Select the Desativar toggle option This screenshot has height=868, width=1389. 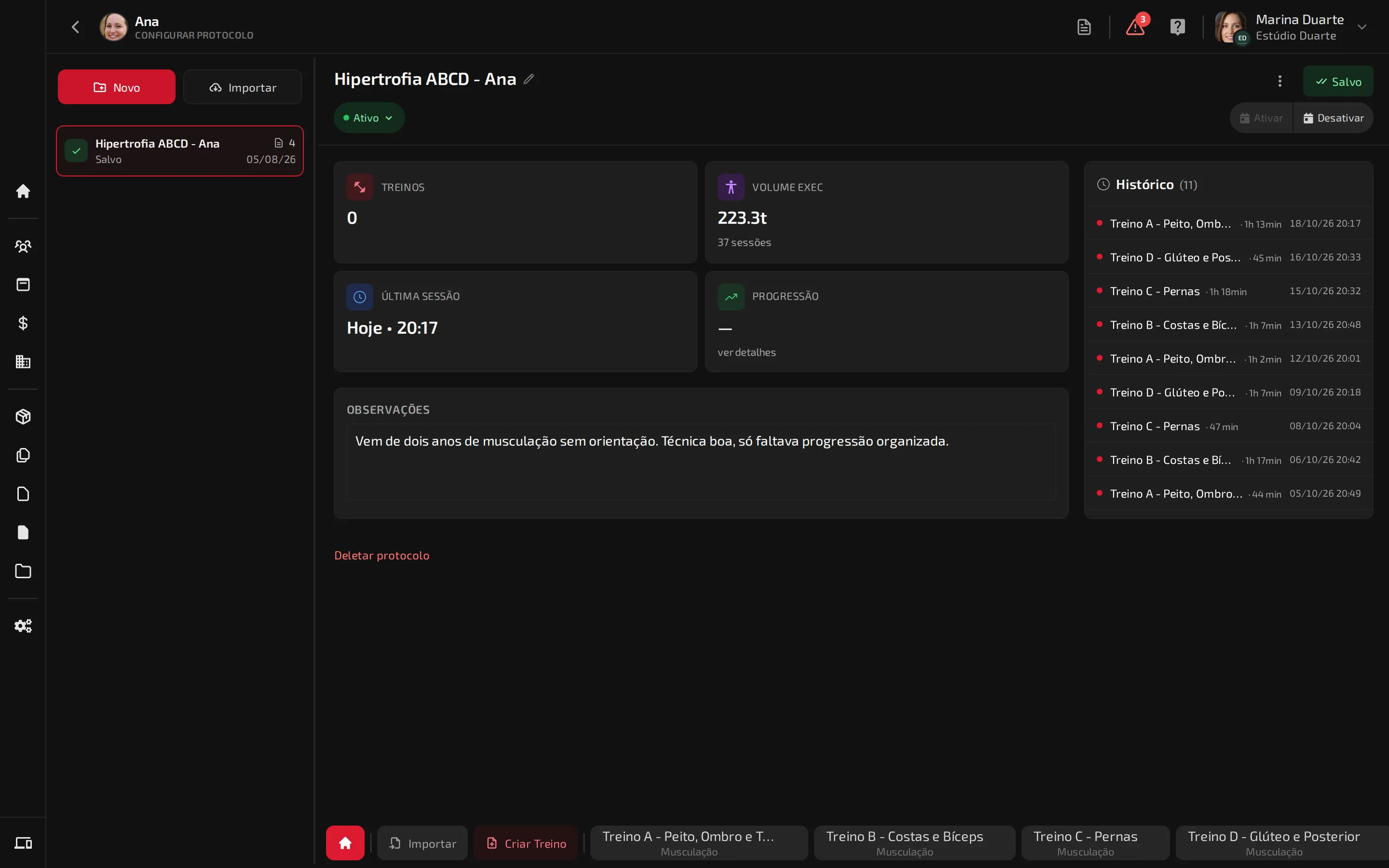coord(1333,118)
